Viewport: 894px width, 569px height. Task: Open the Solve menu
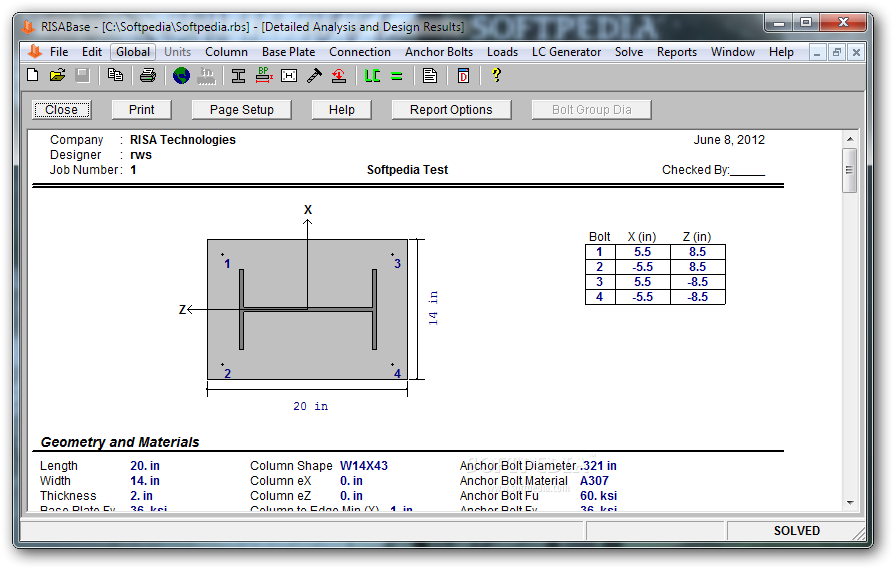pyautogui.click(x=629, y=52)
